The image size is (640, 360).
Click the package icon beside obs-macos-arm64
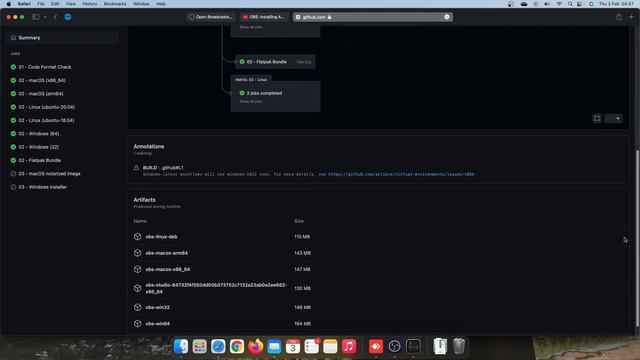(x=138, y=253)
